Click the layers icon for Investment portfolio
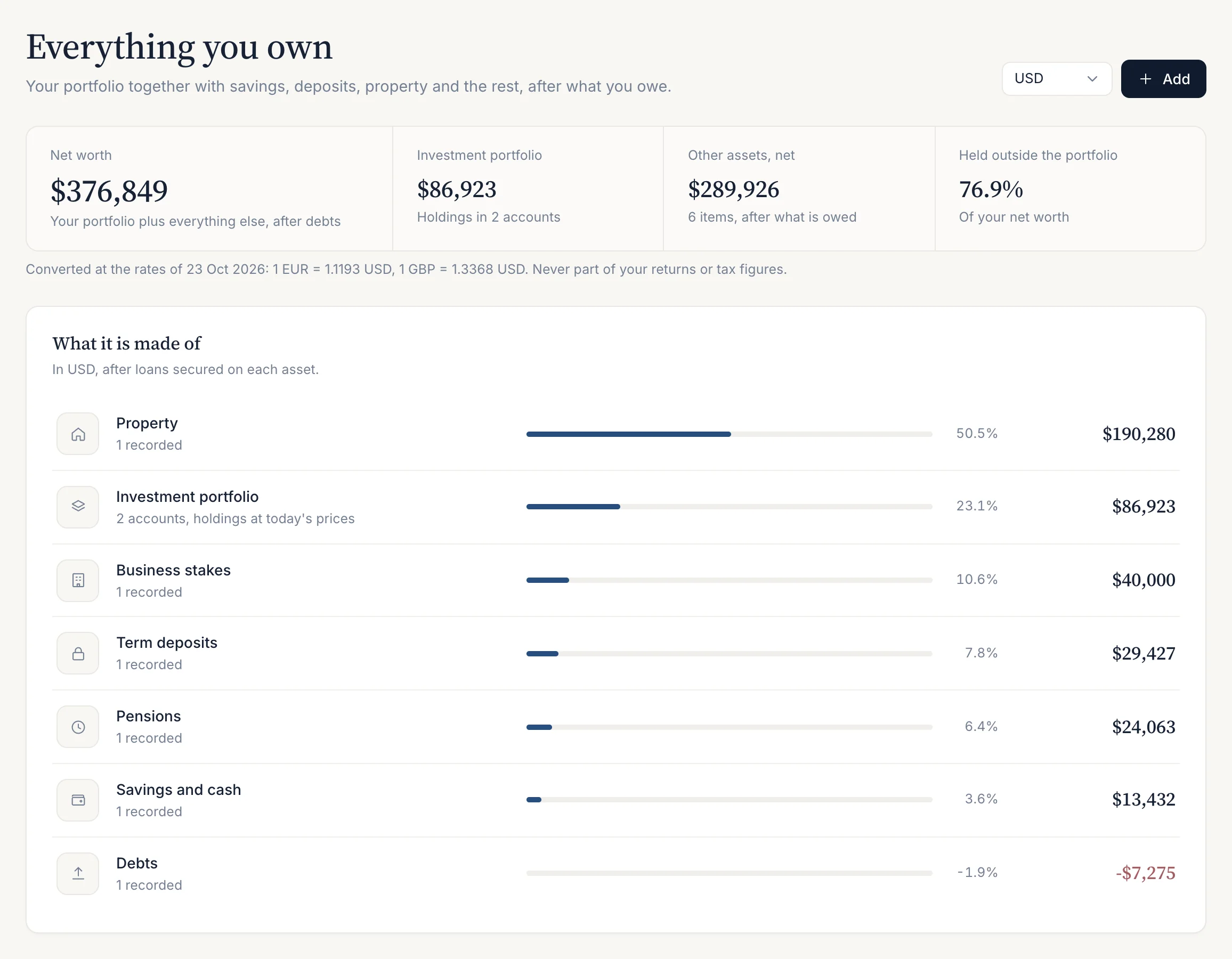Viewport: 1232px width, 959px height. pyautogui.click(x=78, y=507)
